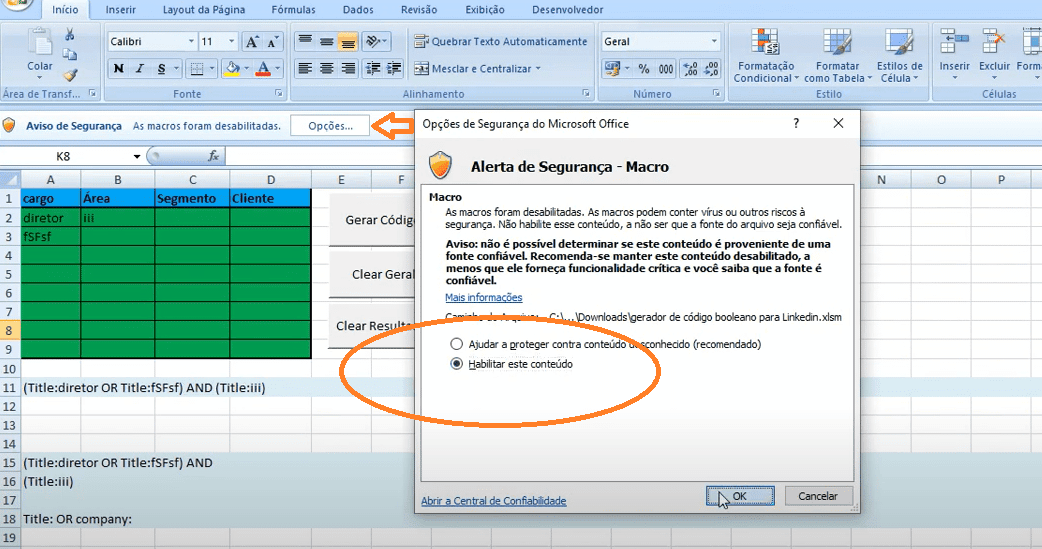The height and width of the screenshot is (549, 1042).
Task: Open the font size 11 dropdown
Action: [x=231, y=41]
